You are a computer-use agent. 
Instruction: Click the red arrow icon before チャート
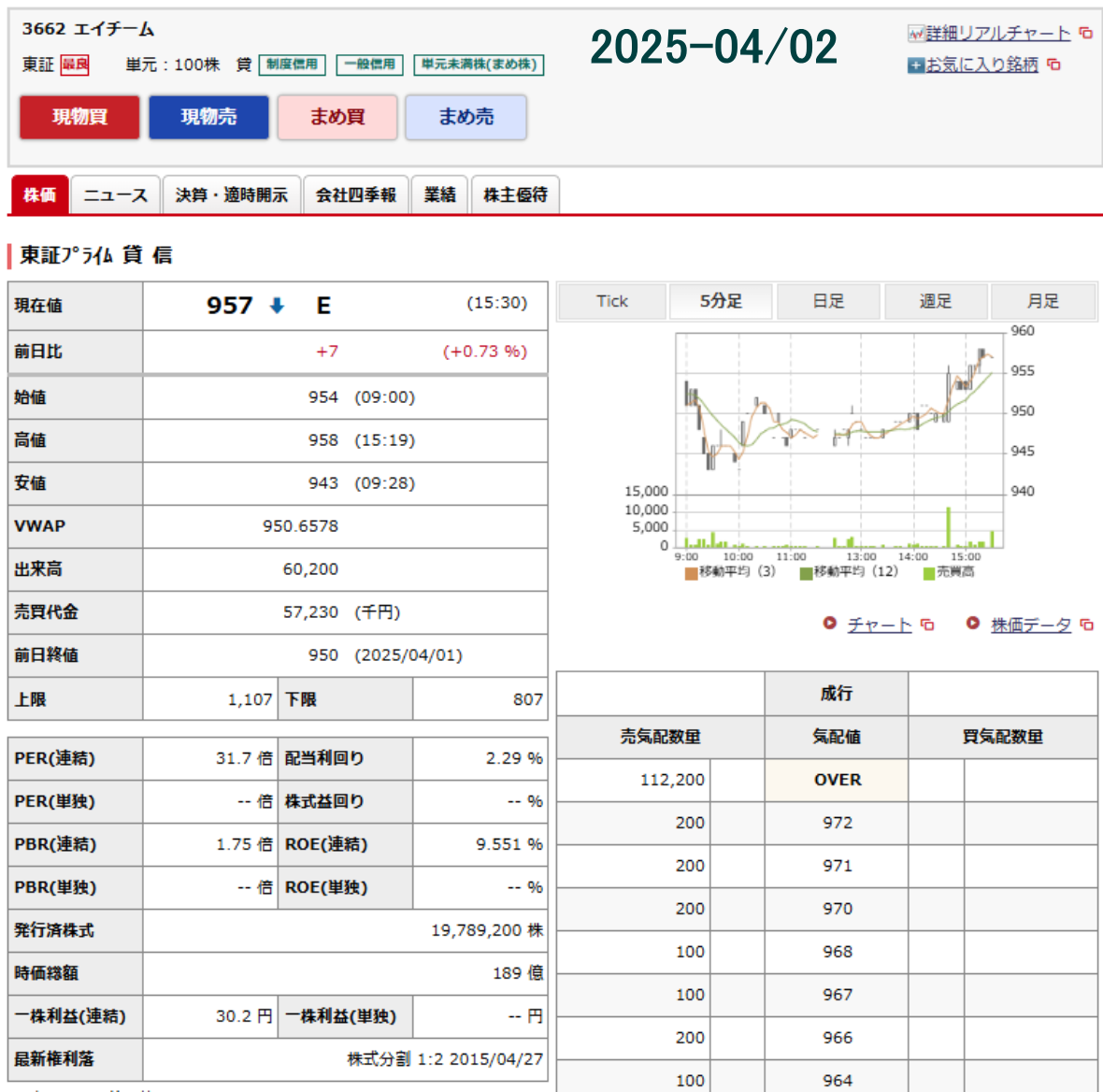[830, 624]
